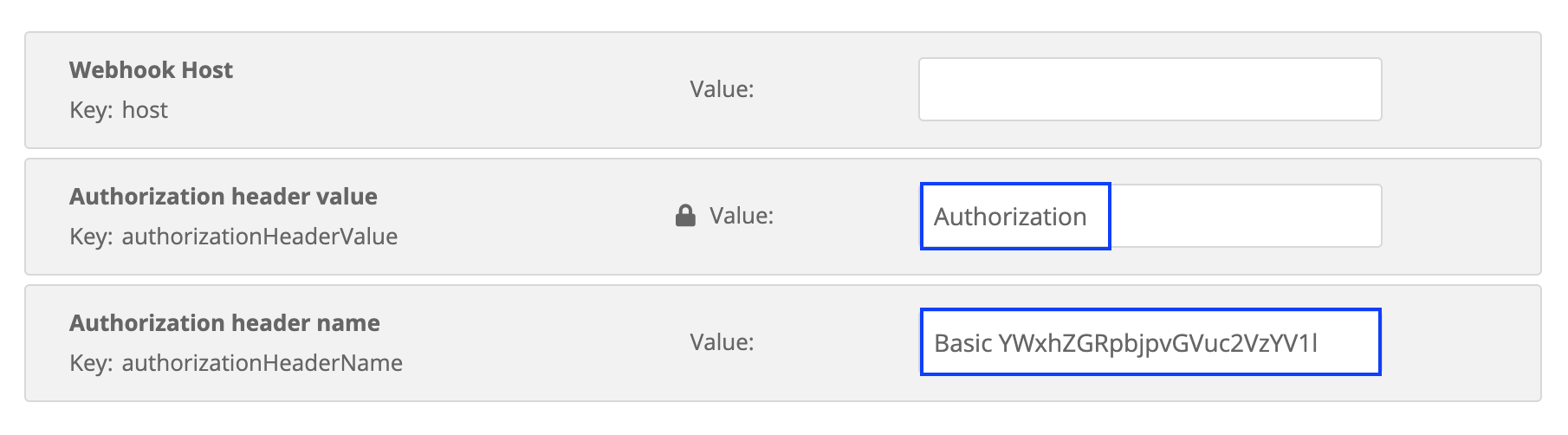Screen dimensions: 1568x435
Task: Click the "Key:" label before authorizationHeaderName
Action: (91, 363)
